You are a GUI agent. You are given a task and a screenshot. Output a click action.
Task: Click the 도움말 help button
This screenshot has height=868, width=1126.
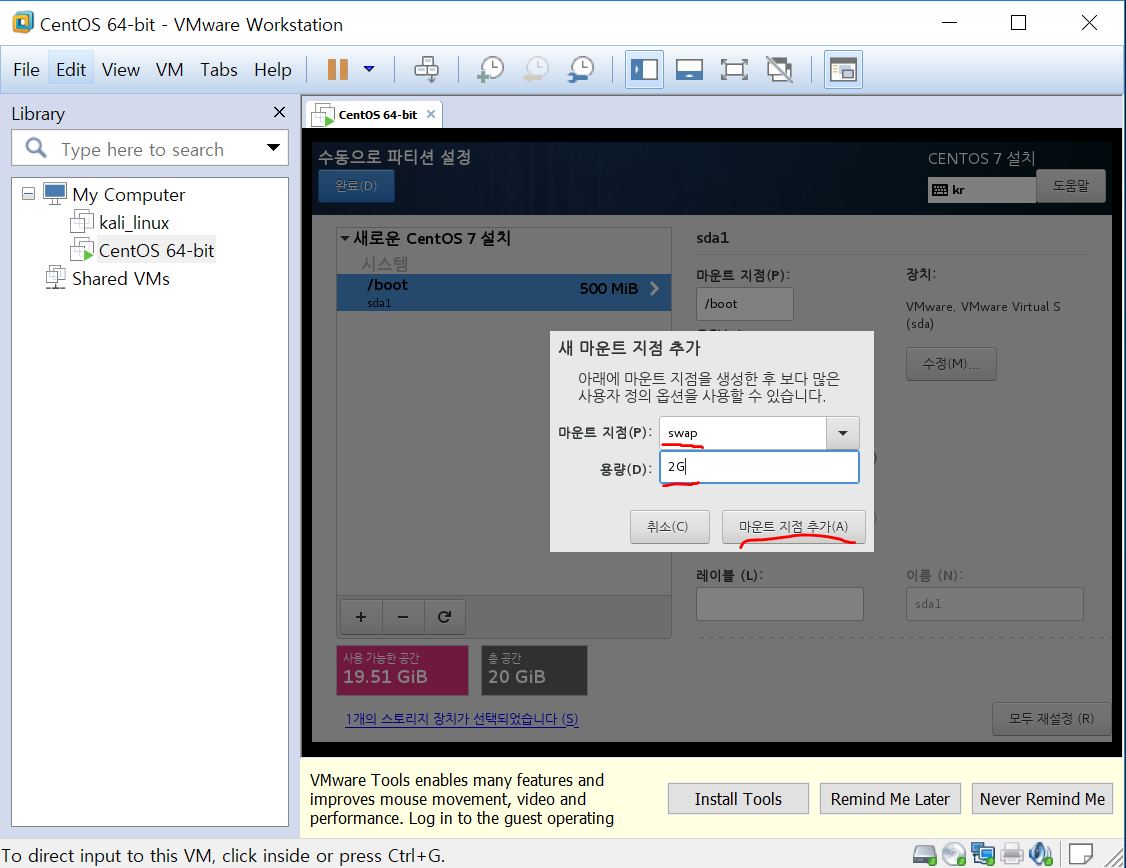pyautogui.click(x=1070, y=186)
